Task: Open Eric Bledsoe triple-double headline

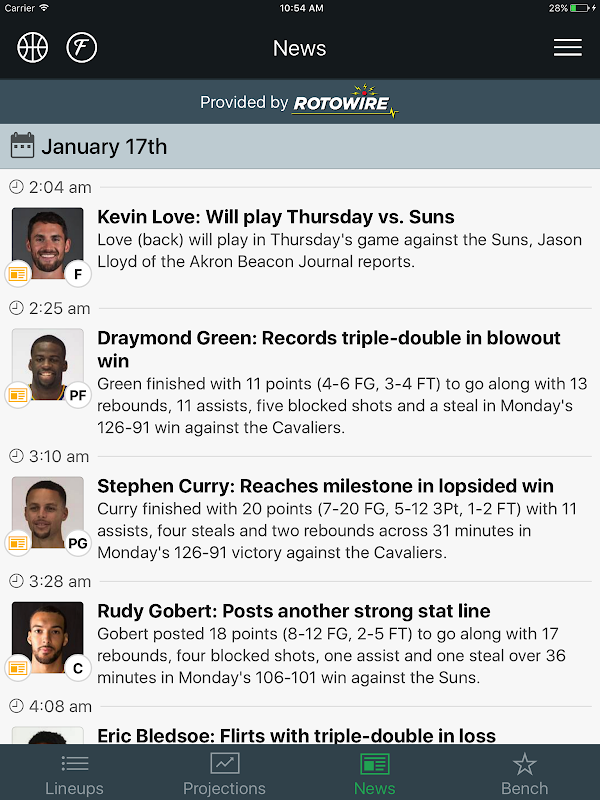Action: [296, 736]
